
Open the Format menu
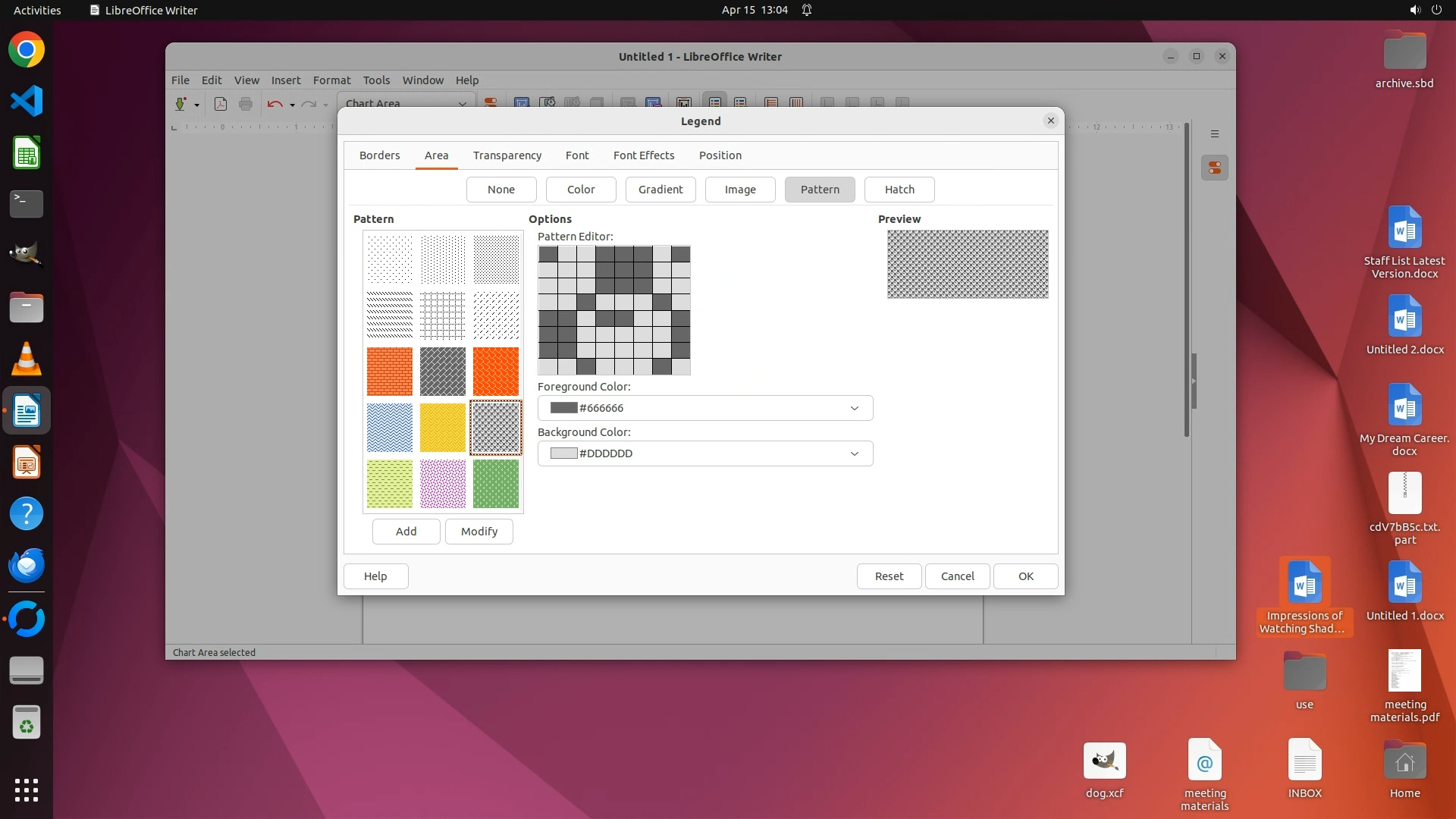coord(331,80)
